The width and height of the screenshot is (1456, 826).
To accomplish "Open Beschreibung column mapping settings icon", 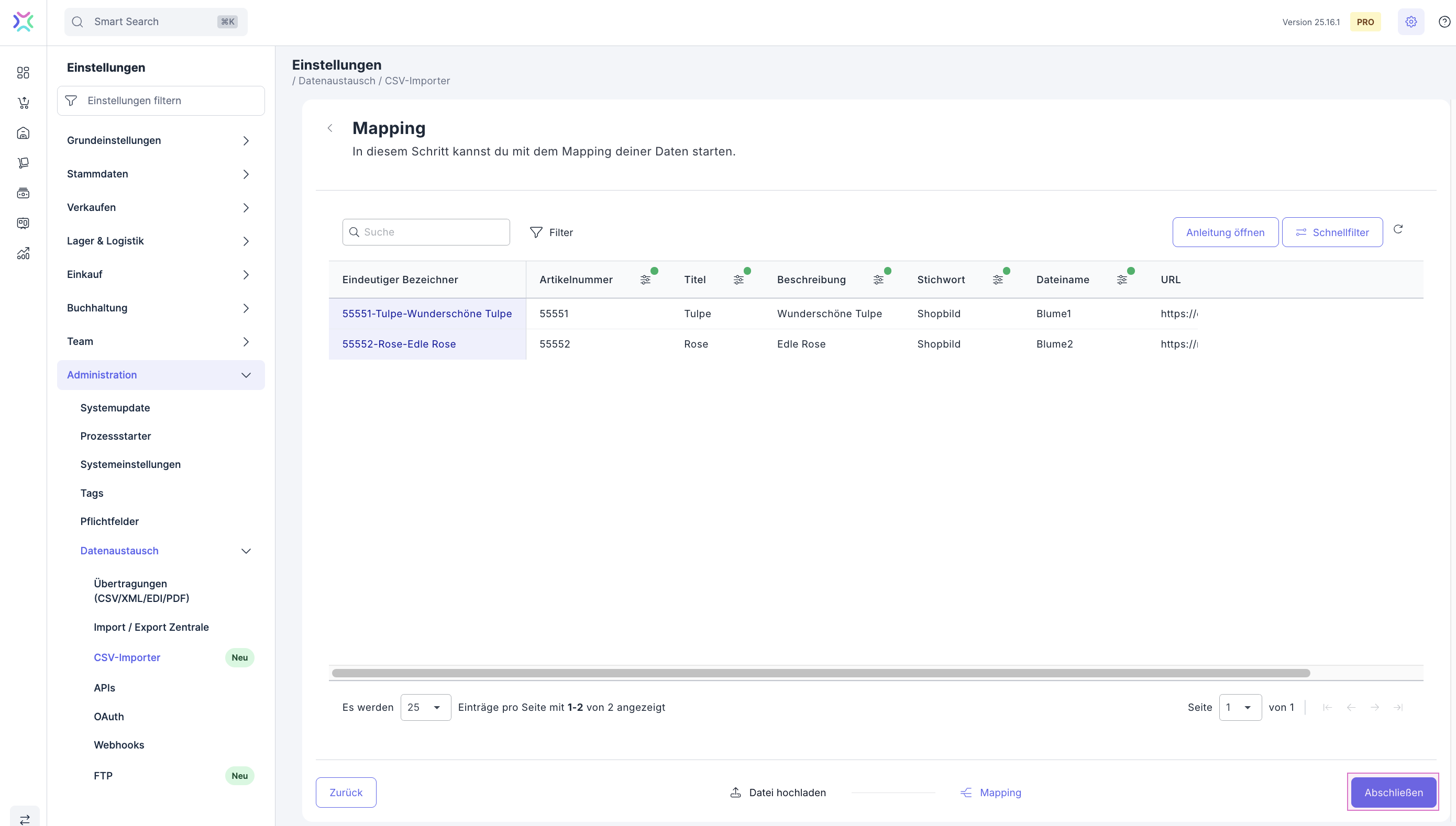I will (x=878, y=280).
